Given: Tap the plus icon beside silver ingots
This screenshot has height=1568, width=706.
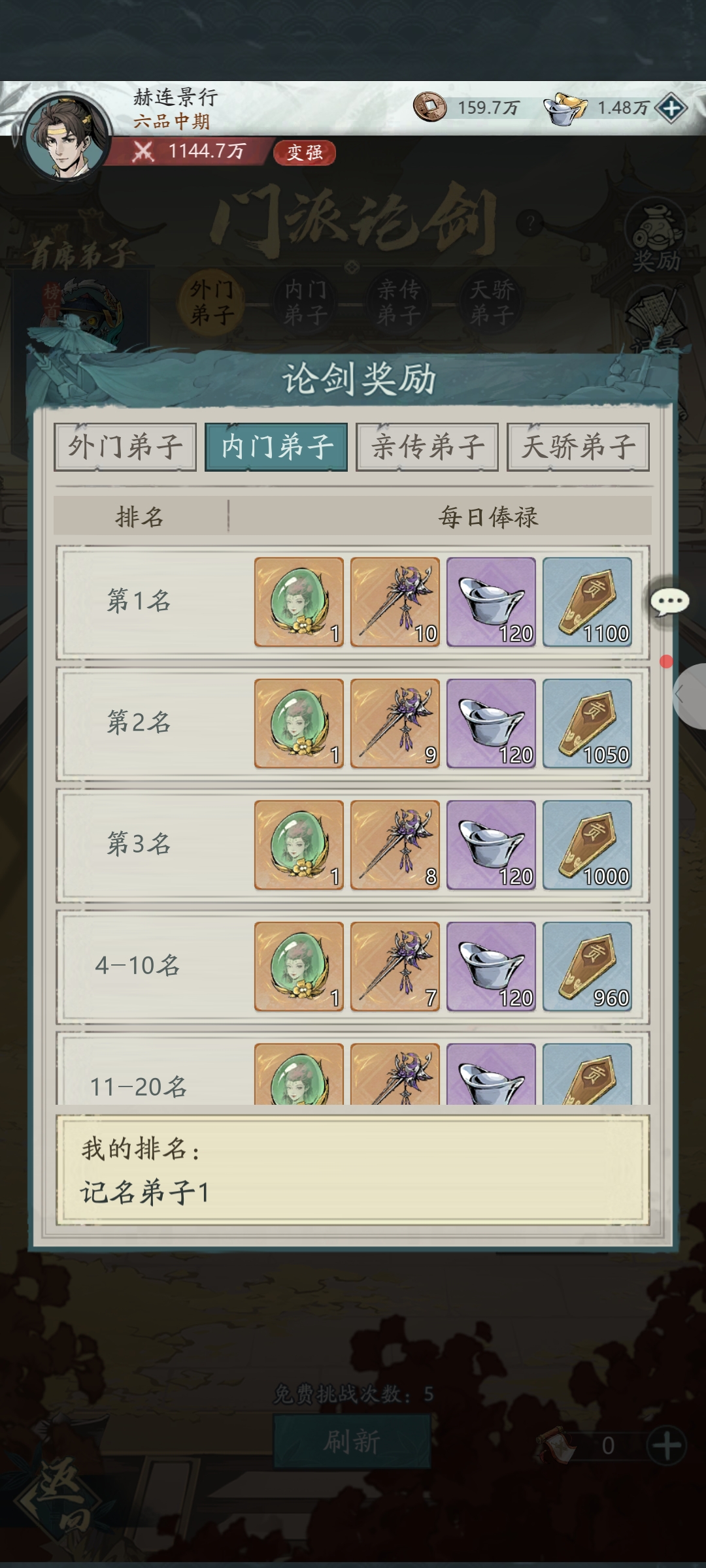Looking at the screenshot, I should coord(671,108).
